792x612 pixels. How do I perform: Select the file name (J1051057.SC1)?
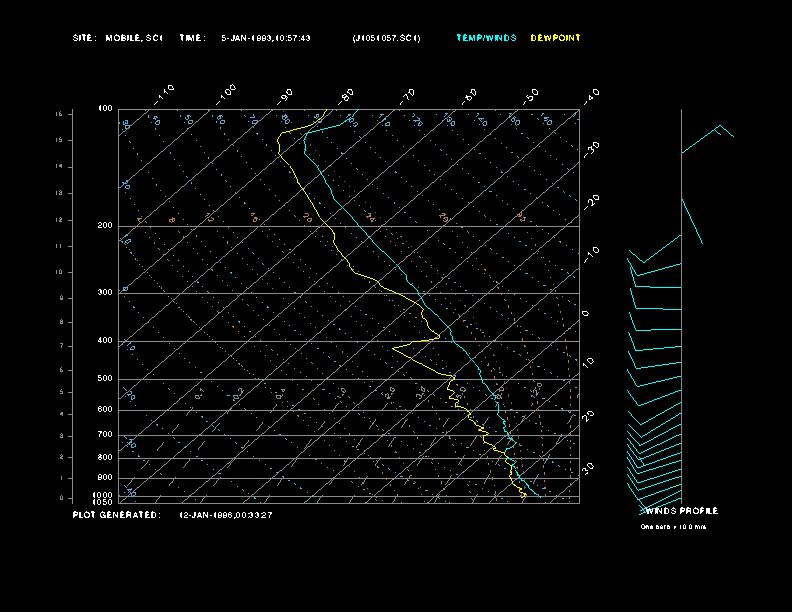pos(387,38)
